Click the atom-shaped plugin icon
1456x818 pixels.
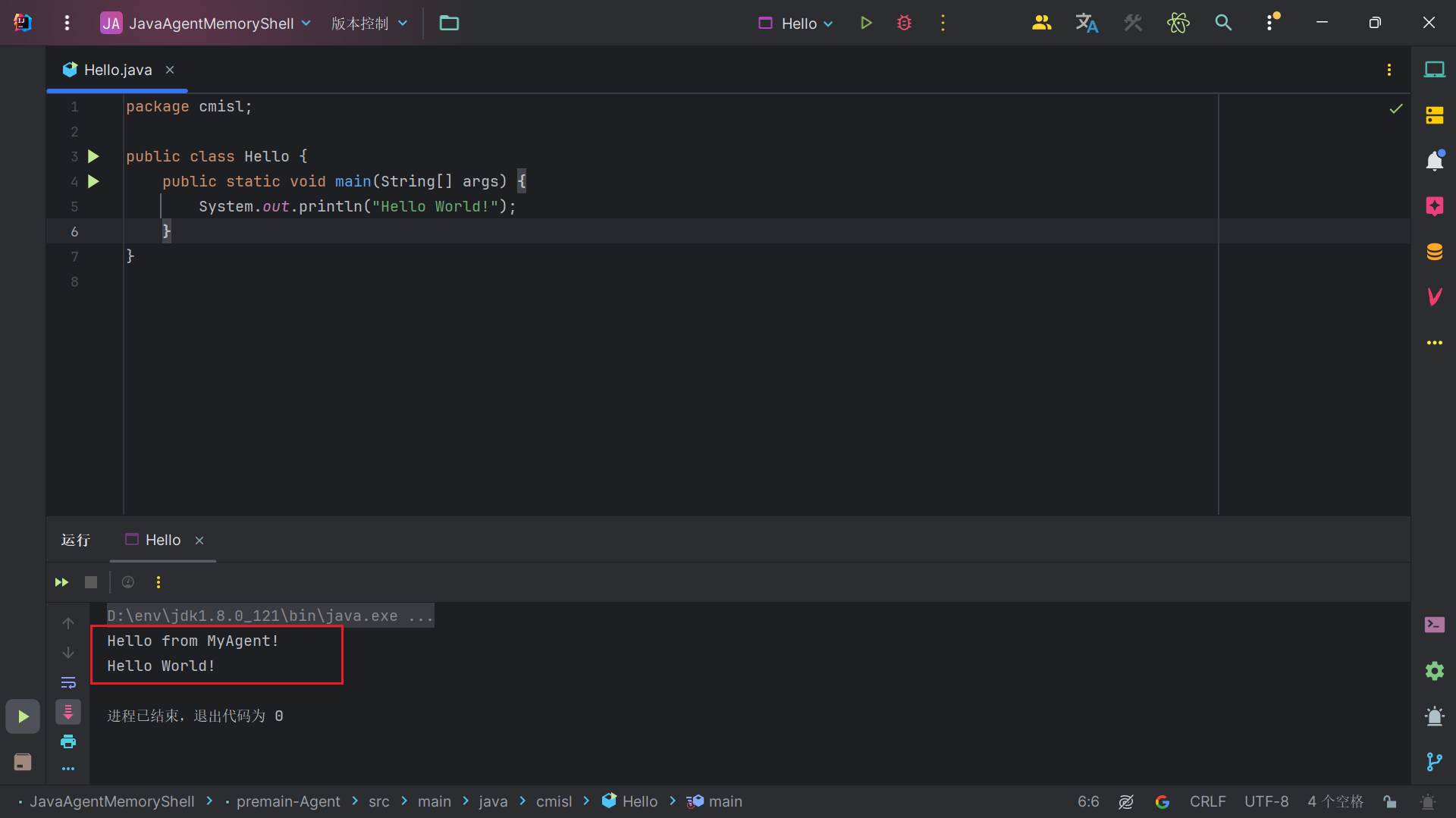click(1178, 23)
